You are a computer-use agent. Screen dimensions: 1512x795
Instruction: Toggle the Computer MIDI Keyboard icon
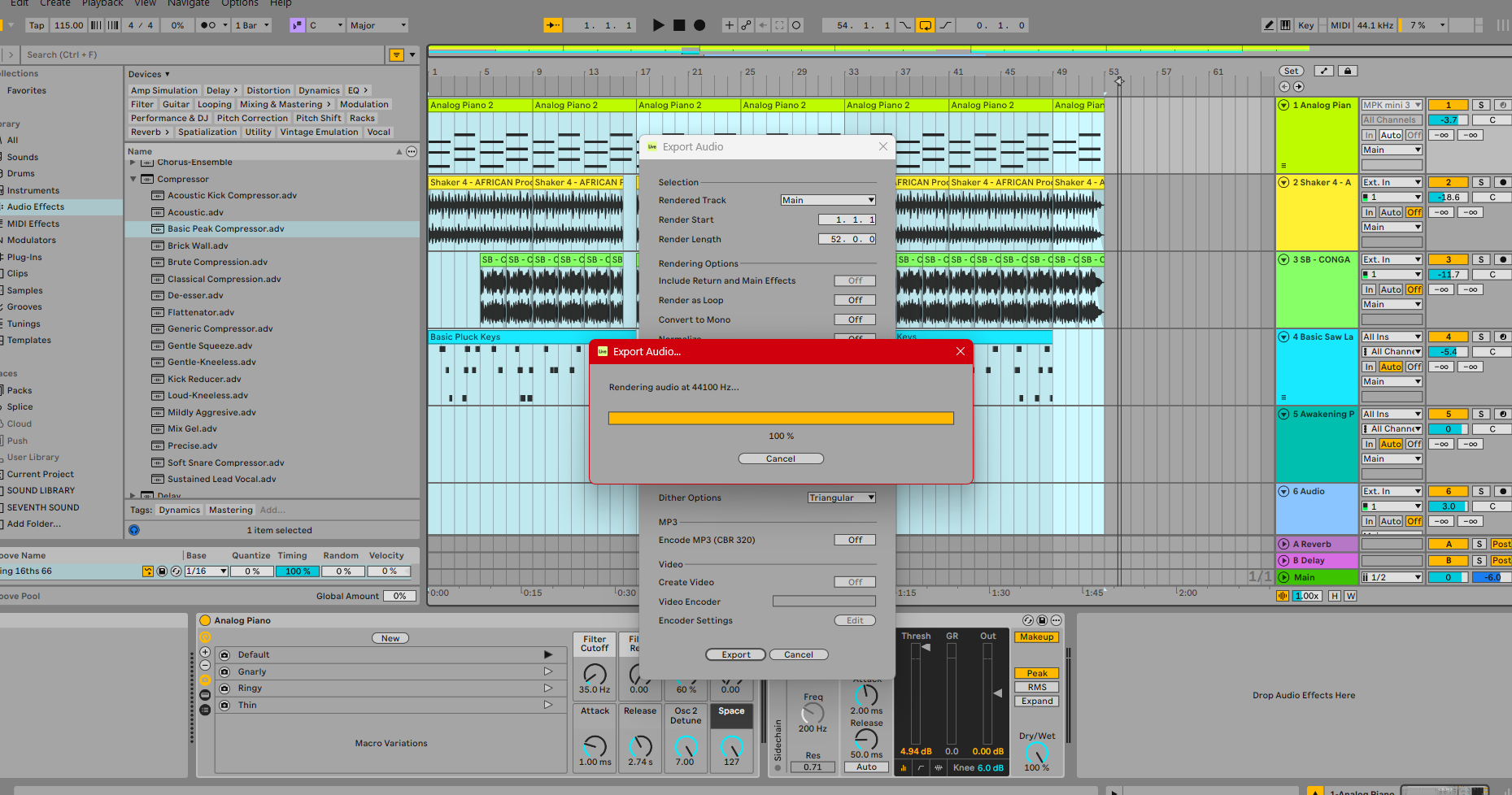(1285, 25)
